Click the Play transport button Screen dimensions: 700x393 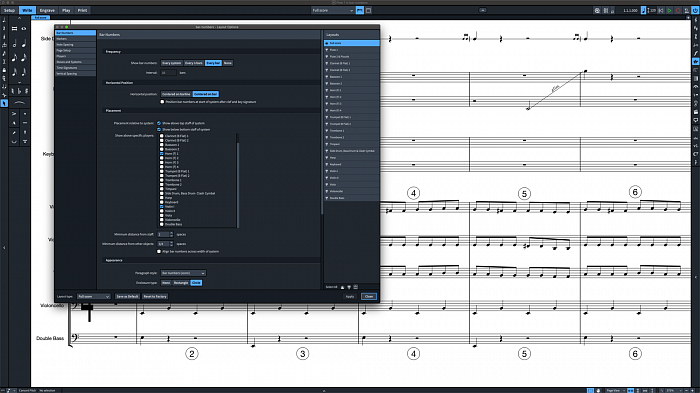[670, 10]
